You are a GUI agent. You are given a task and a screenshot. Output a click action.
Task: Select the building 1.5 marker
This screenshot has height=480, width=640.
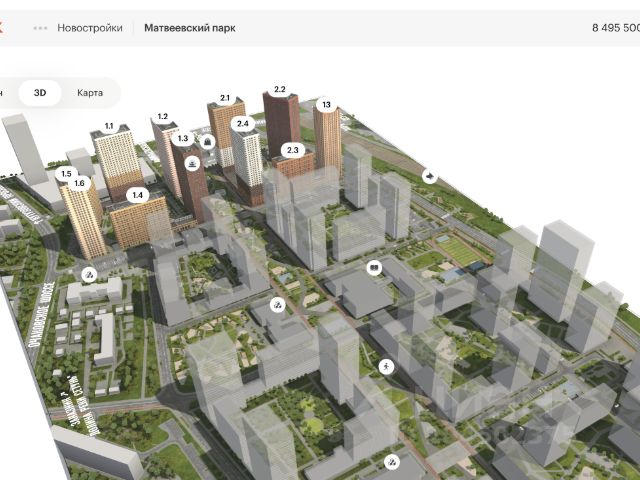pos(67,174)
